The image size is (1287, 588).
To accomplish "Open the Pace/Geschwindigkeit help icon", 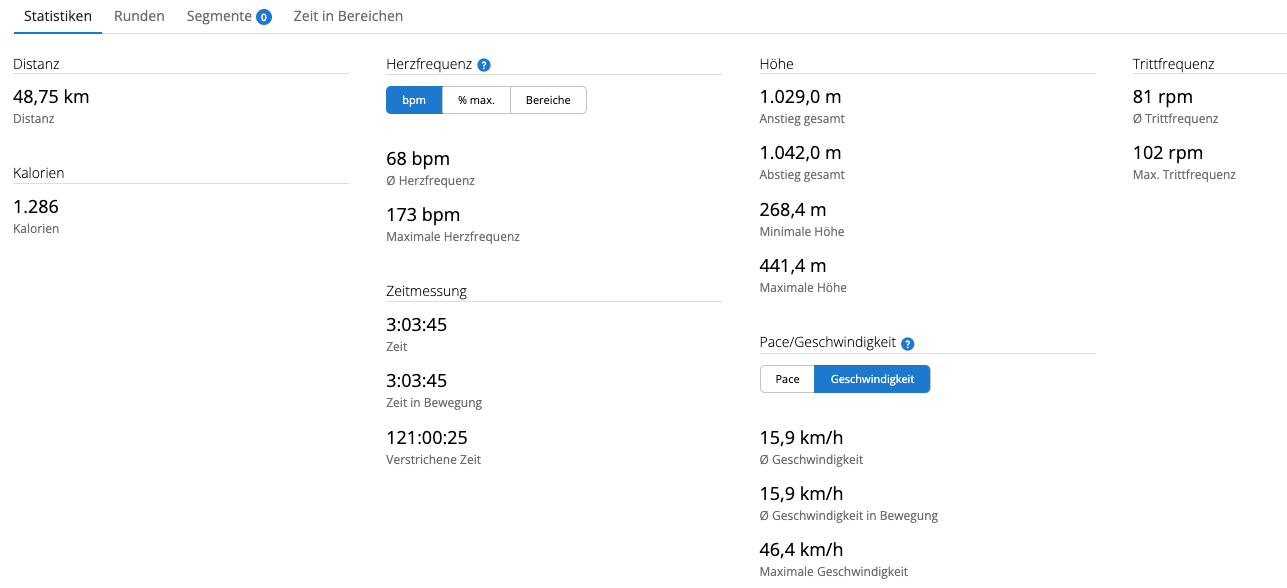I will pyautogui.click(x=908, y=344).
